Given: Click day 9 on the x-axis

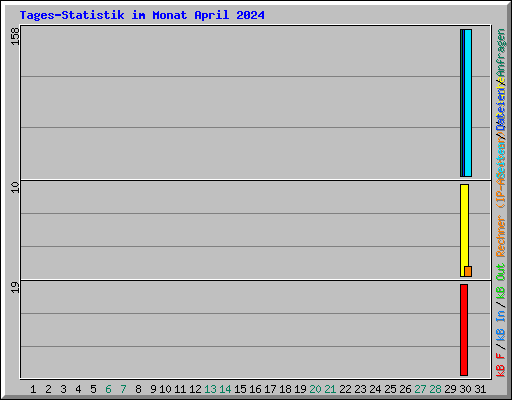Looking at the screenshot, I should [x=153, y=389].
